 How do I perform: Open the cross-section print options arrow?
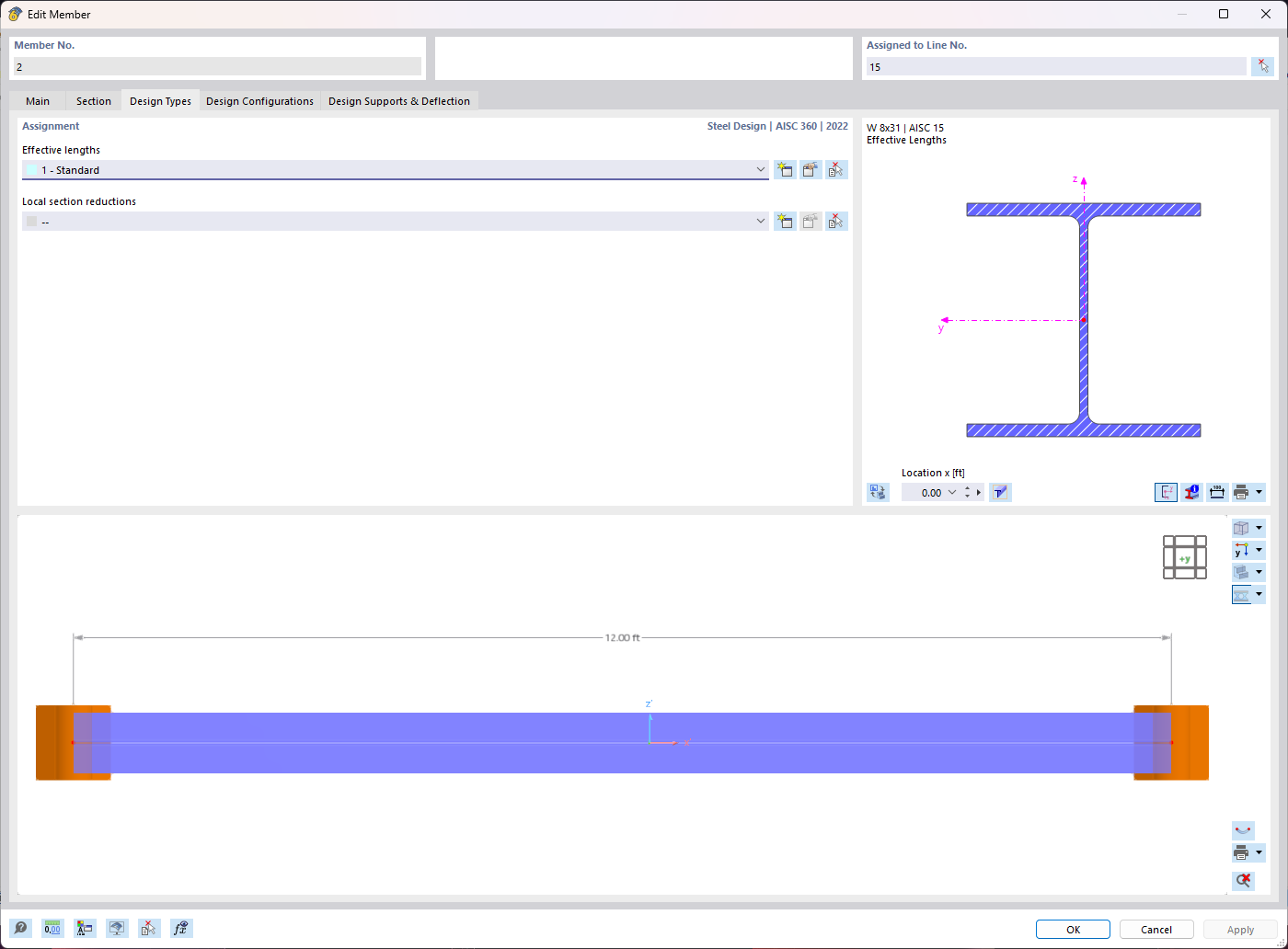coord(1259,493)
